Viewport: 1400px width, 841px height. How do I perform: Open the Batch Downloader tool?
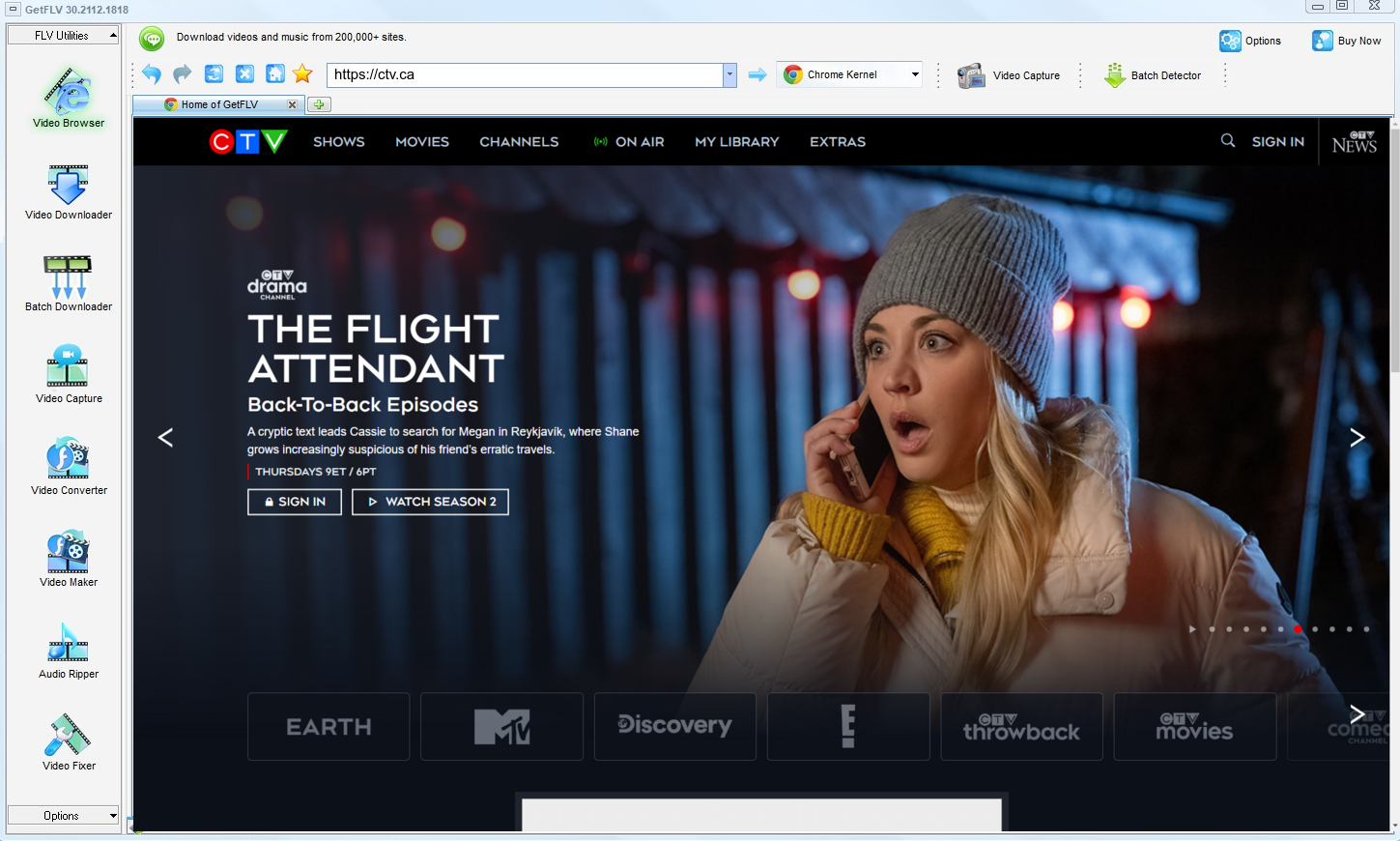(69, 283)
